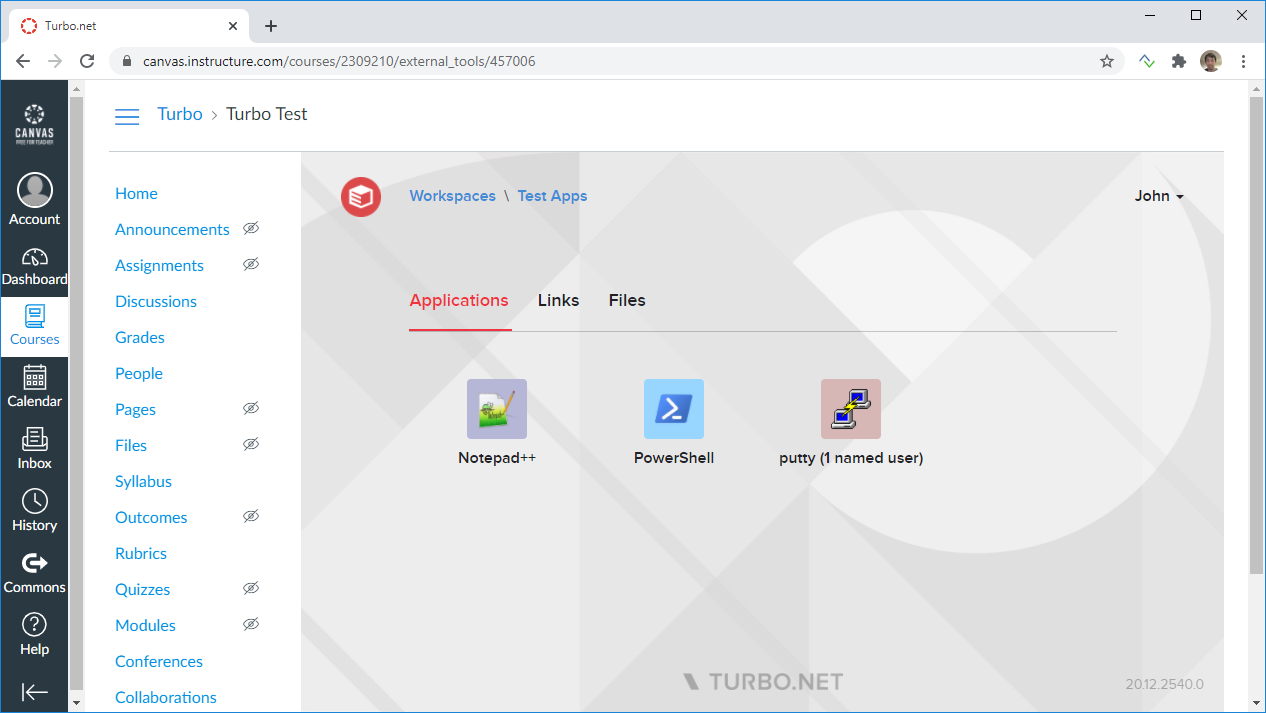Viewport: 1266px width, 713px height.
Task: Collapse the global navigation sidebar arrow
Action: coord(34,692)
